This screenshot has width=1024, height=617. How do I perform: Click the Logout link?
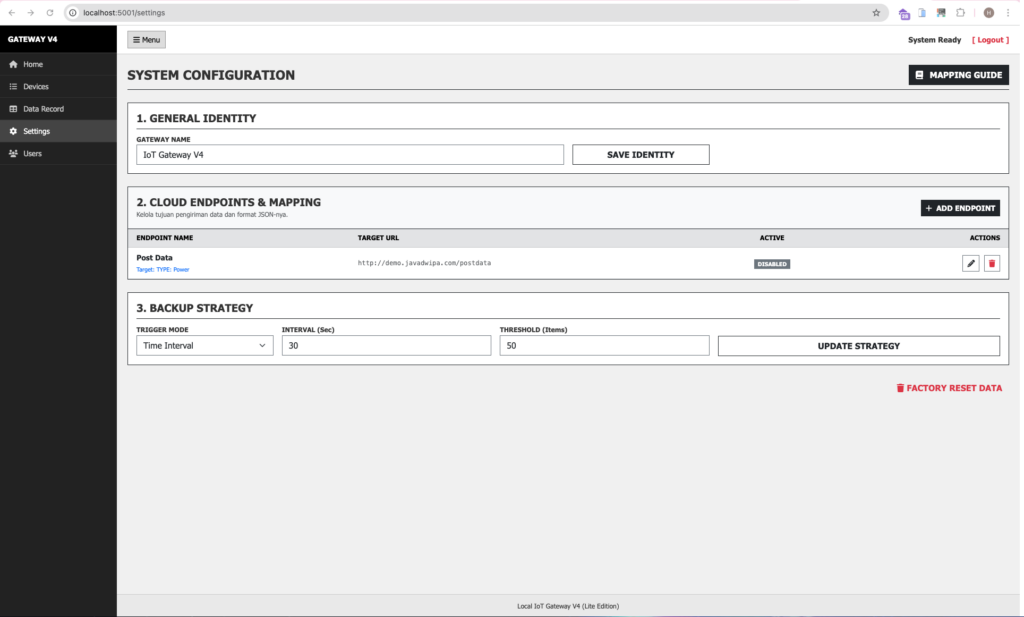pyautogui.click(x=990, y=40)
